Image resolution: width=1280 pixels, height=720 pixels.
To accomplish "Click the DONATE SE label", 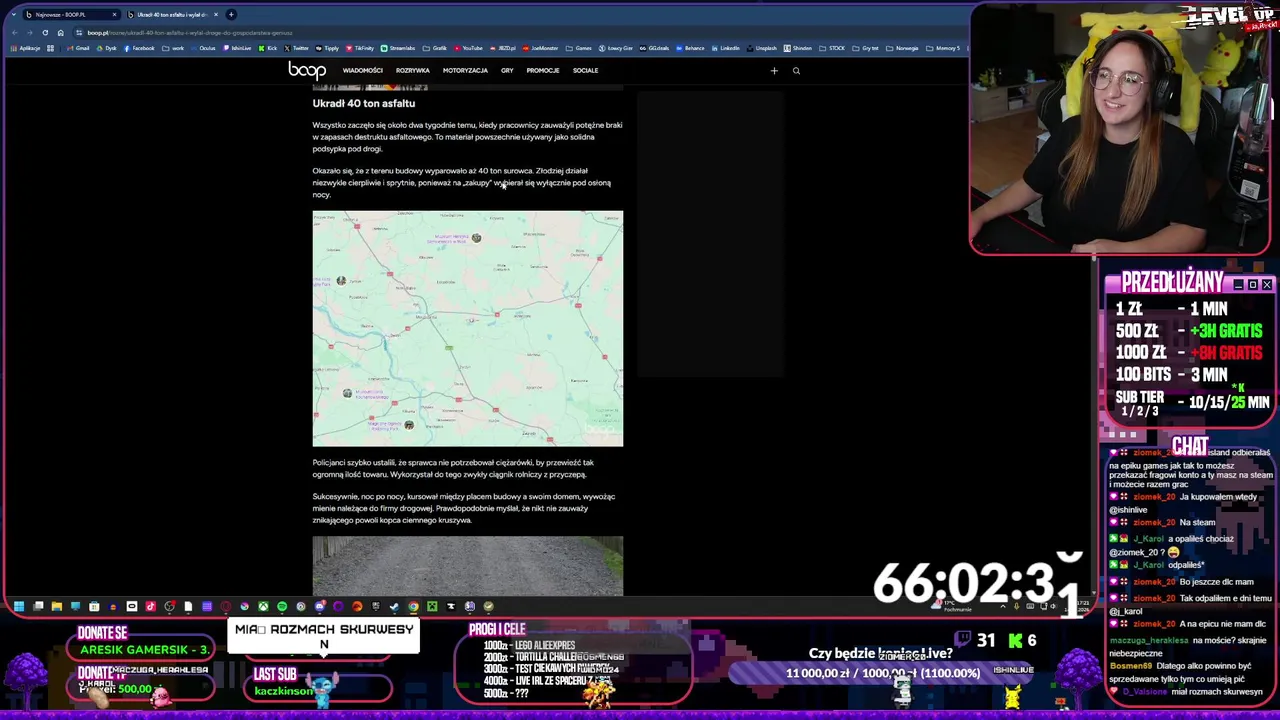I will [103, 633].
